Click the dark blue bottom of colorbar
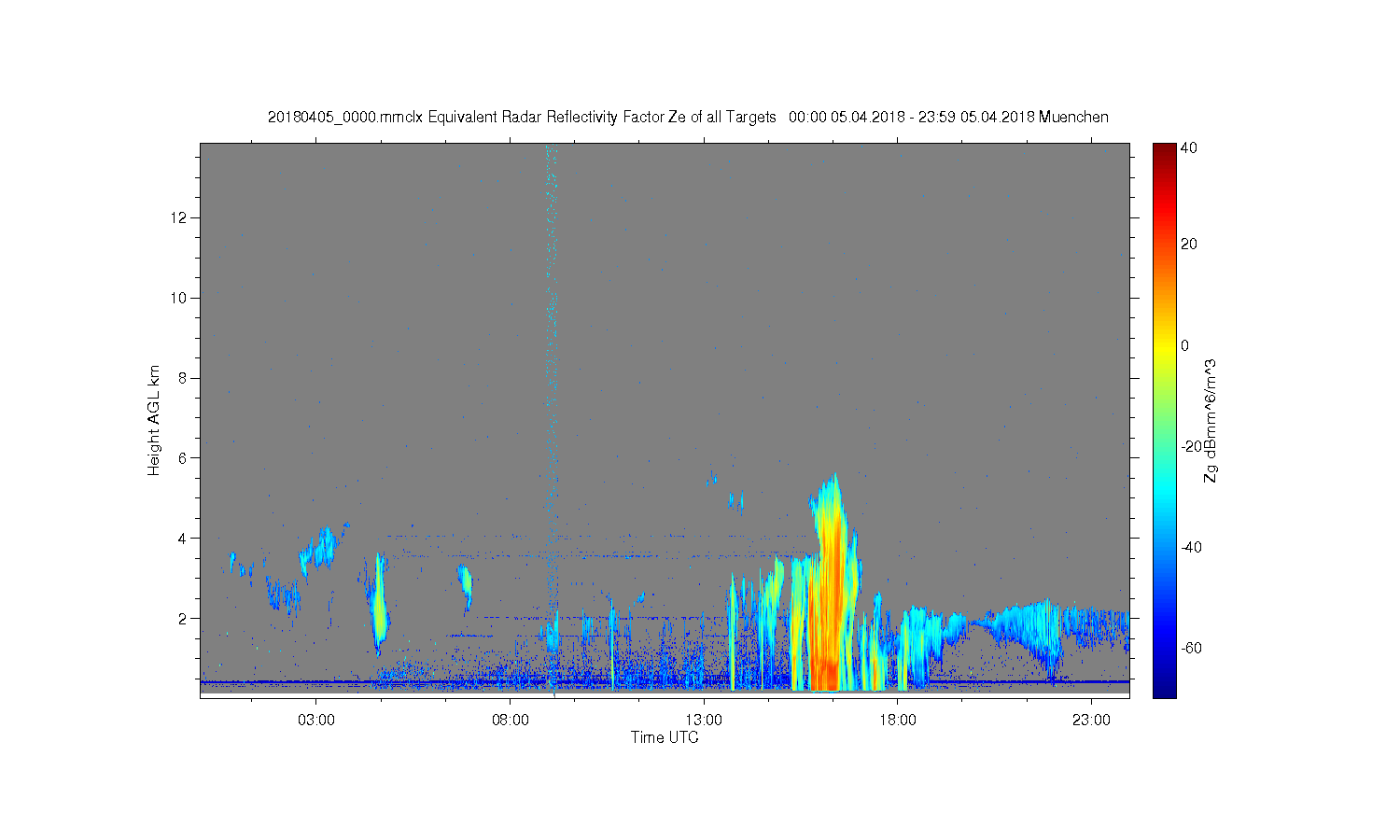The height and width of the screenshot is (840, 1400). pyautogui.click(x=1164, y=689)
